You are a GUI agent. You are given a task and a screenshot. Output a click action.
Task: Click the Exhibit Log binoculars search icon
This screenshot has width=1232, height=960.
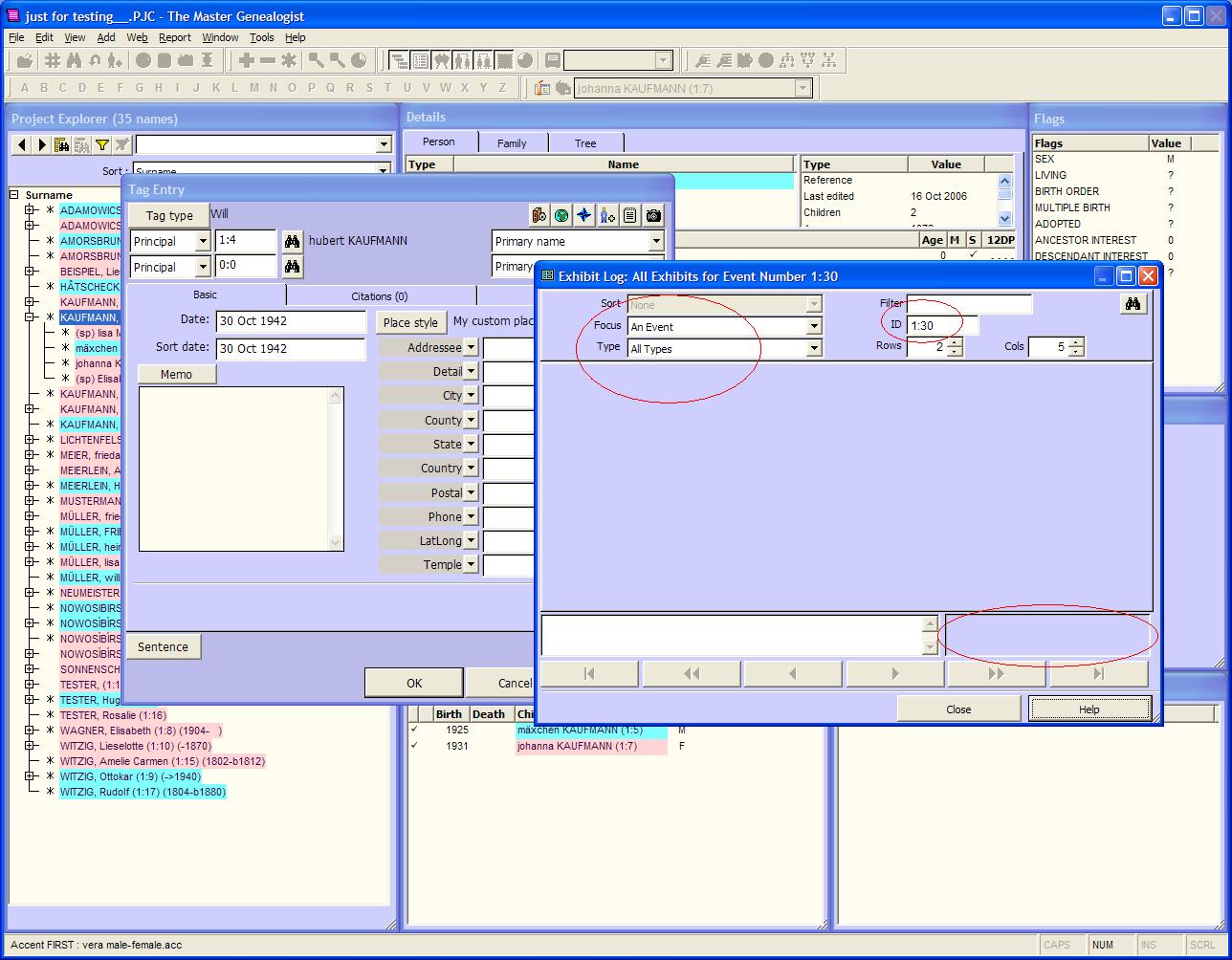(x=1133, y=304)
